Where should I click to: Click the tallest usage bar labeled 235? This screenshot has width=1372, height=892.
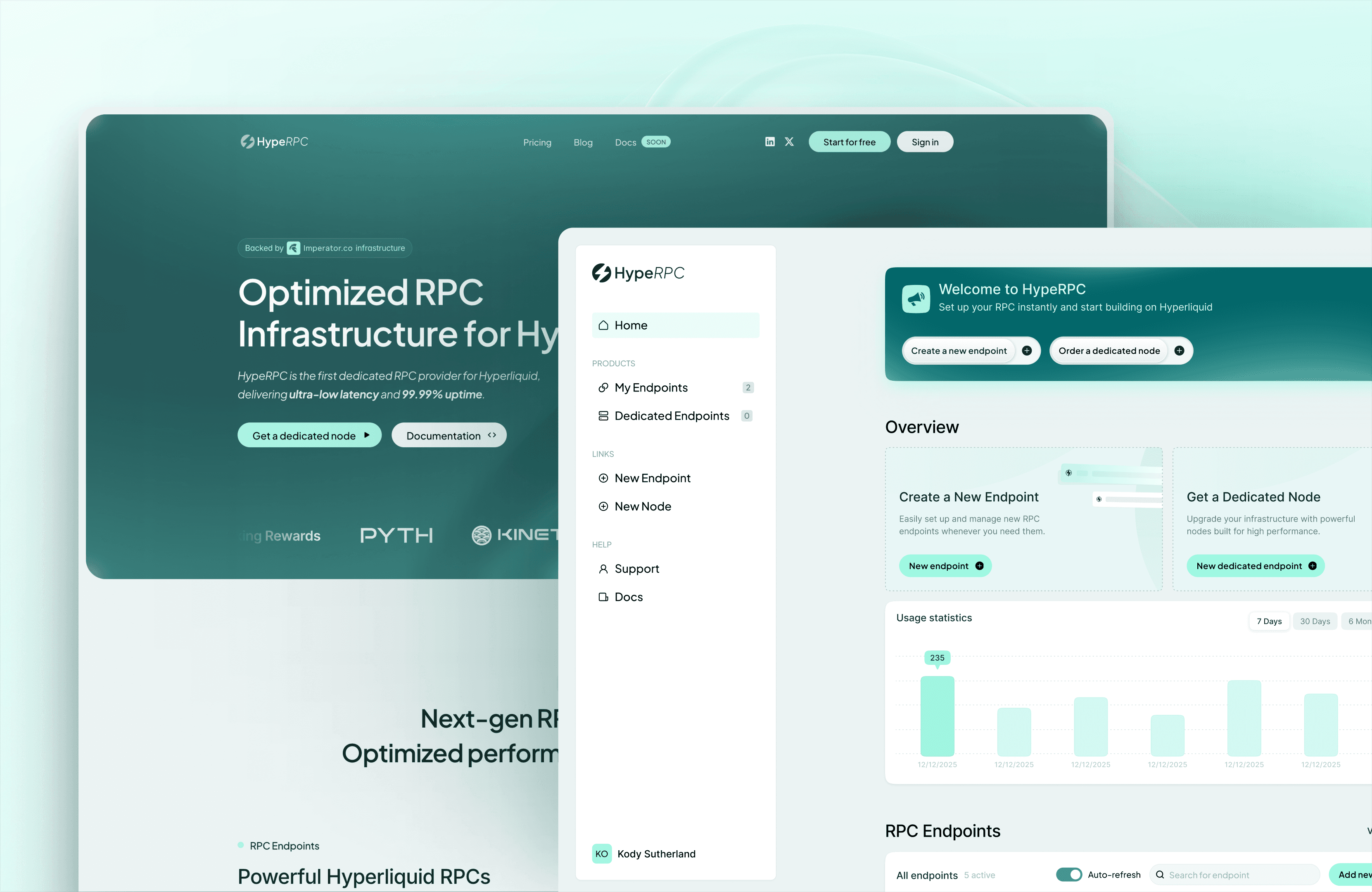(938, 716)
